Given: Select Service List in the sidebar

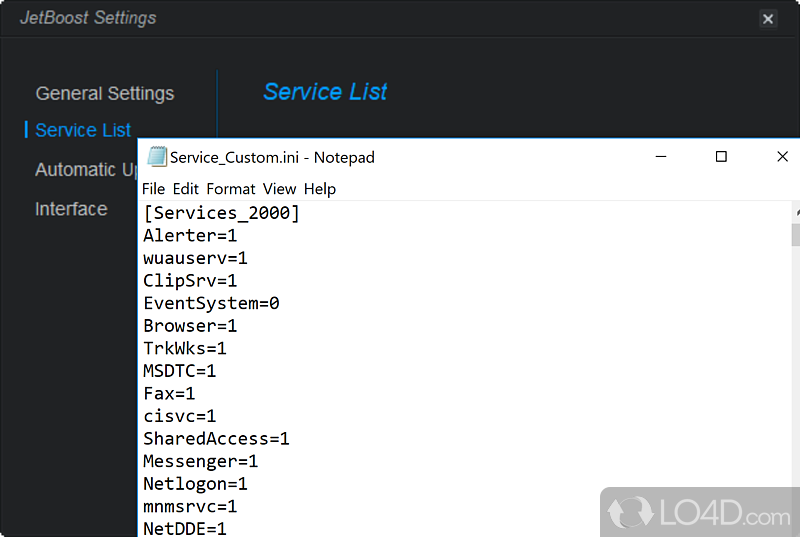Looking at the screenshot, I should 83,131.
